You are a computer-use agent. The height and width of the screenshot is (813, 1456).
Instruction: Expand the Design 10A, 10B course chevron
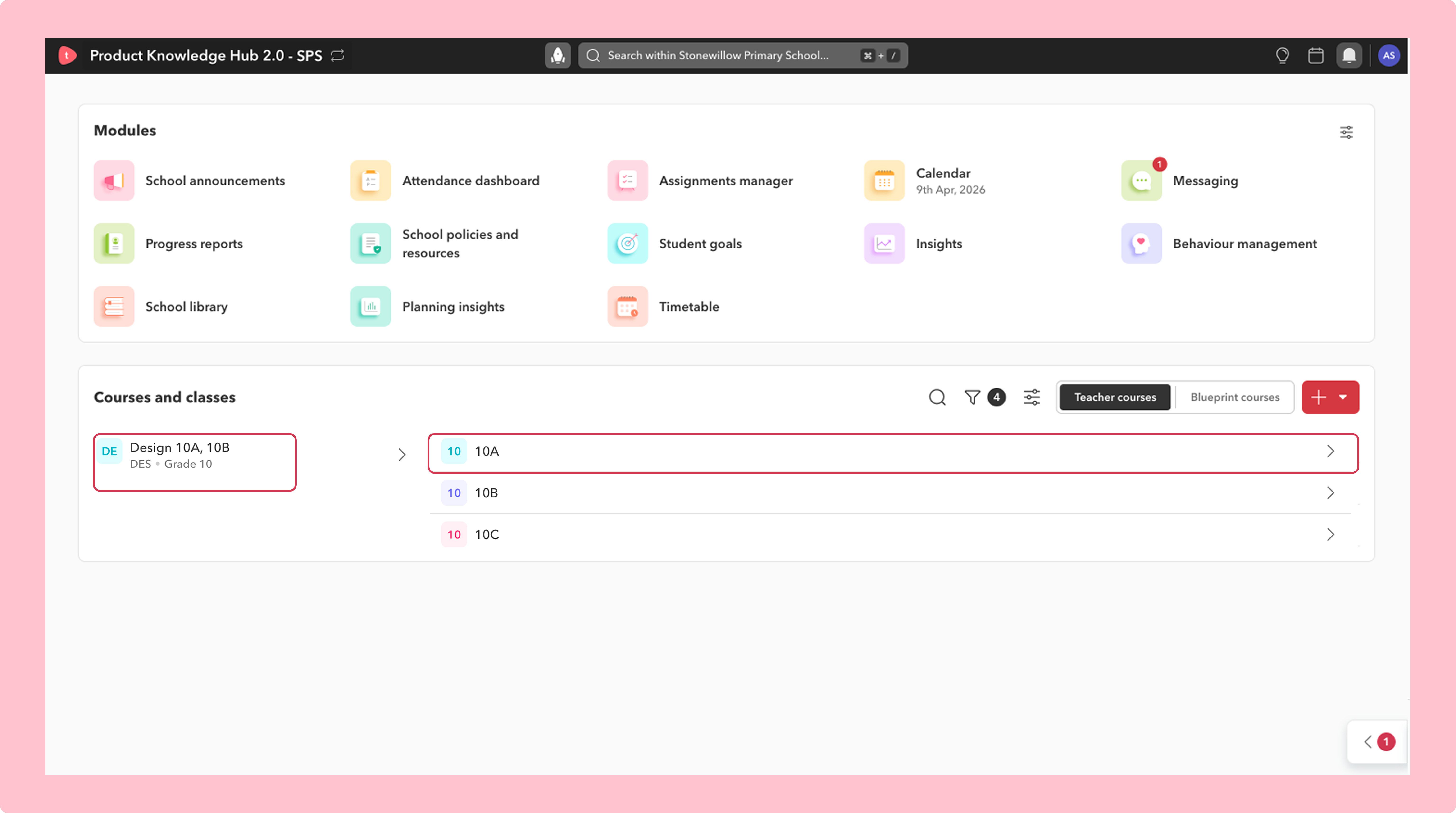coord(402,455)
